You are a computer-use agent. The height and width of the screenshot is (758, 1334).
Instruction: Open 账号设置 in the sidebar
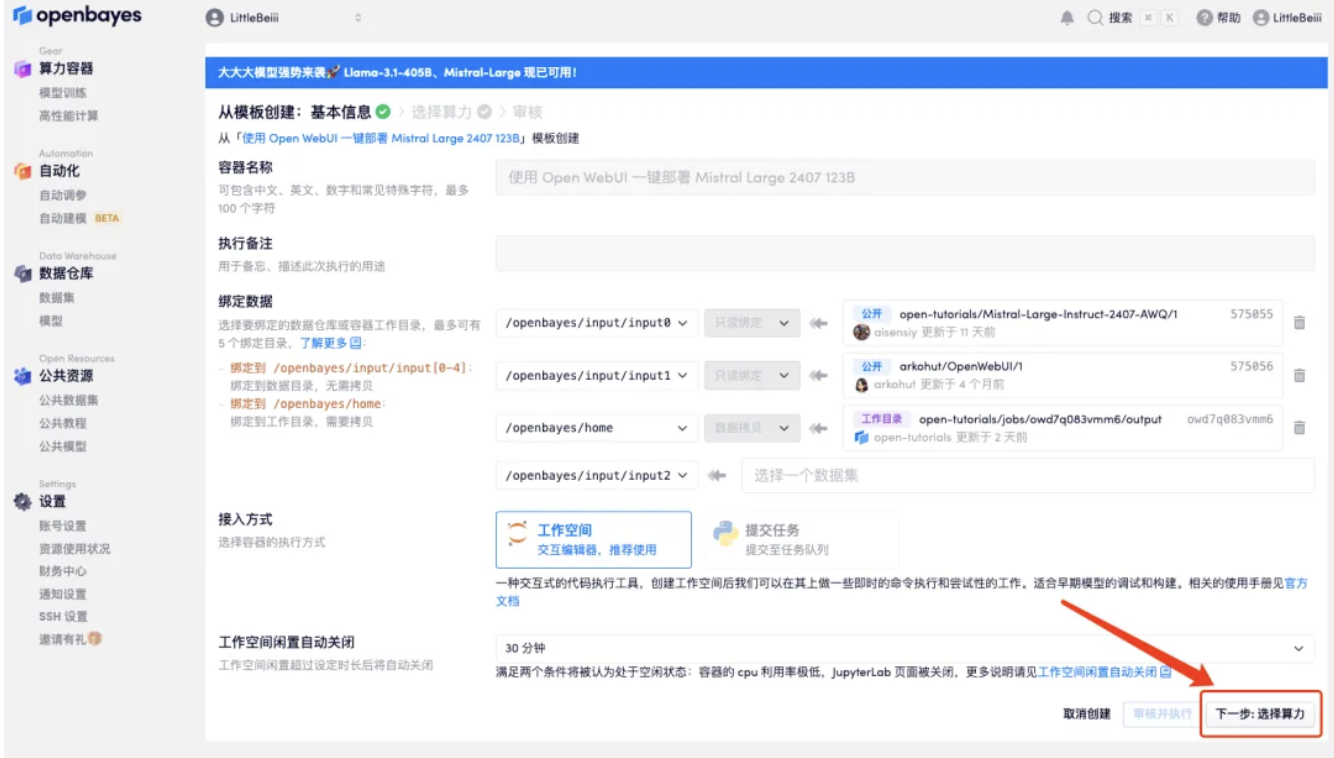[63, 526]
